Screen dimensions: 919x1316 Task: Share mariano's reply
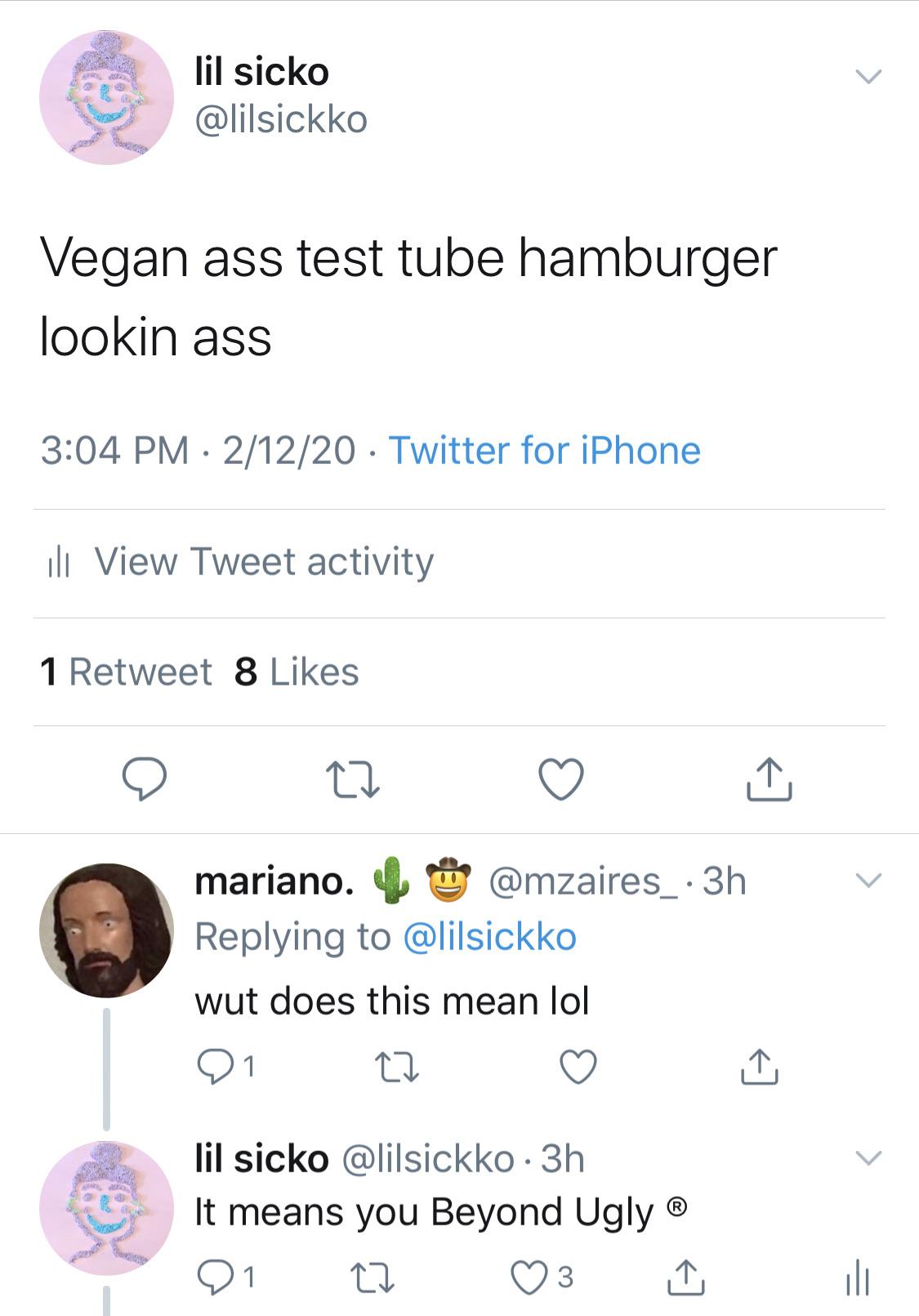(x=759, y=1066)
